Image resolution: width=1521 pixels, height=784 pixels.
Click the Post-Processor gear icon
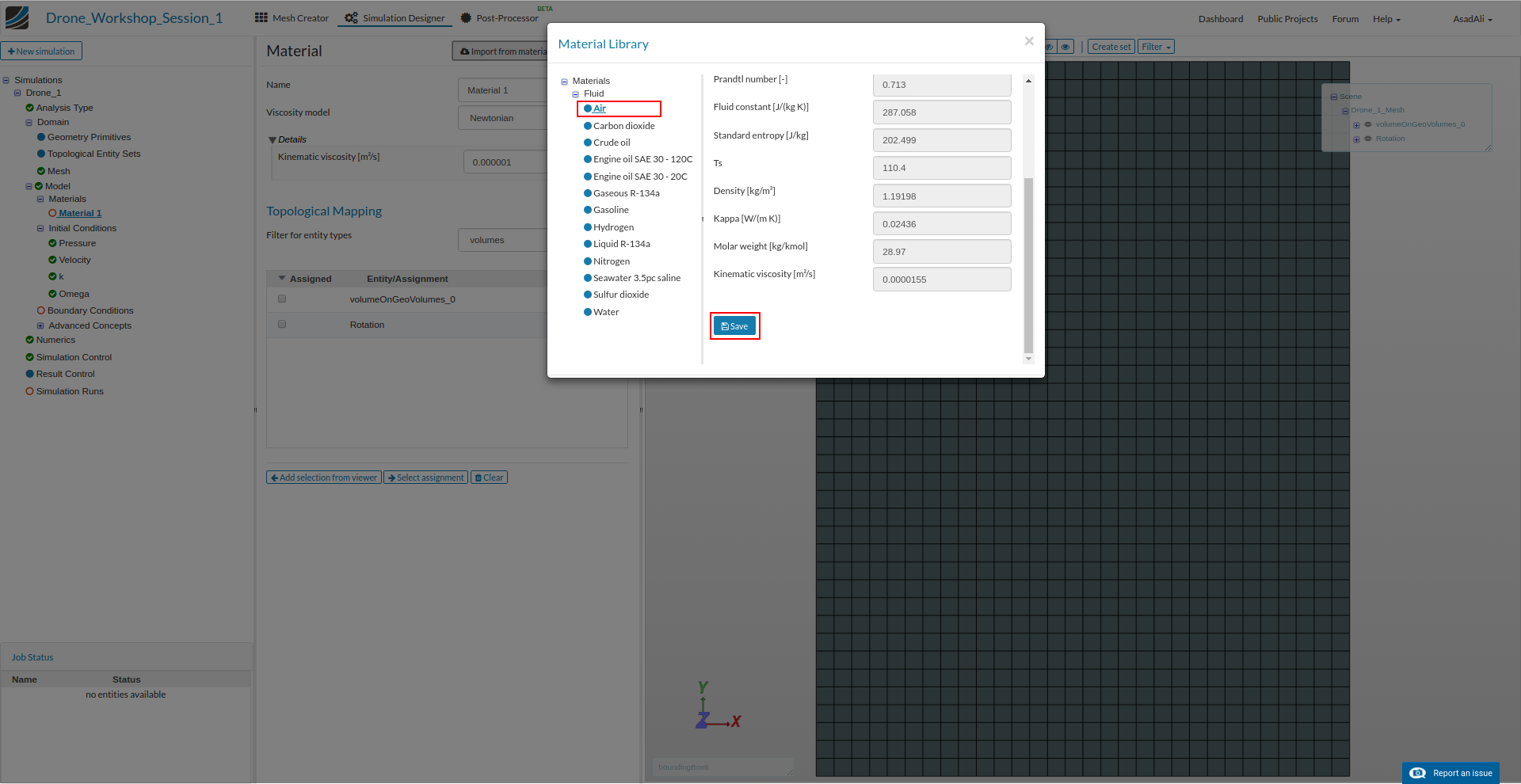[x=466, y=17]
